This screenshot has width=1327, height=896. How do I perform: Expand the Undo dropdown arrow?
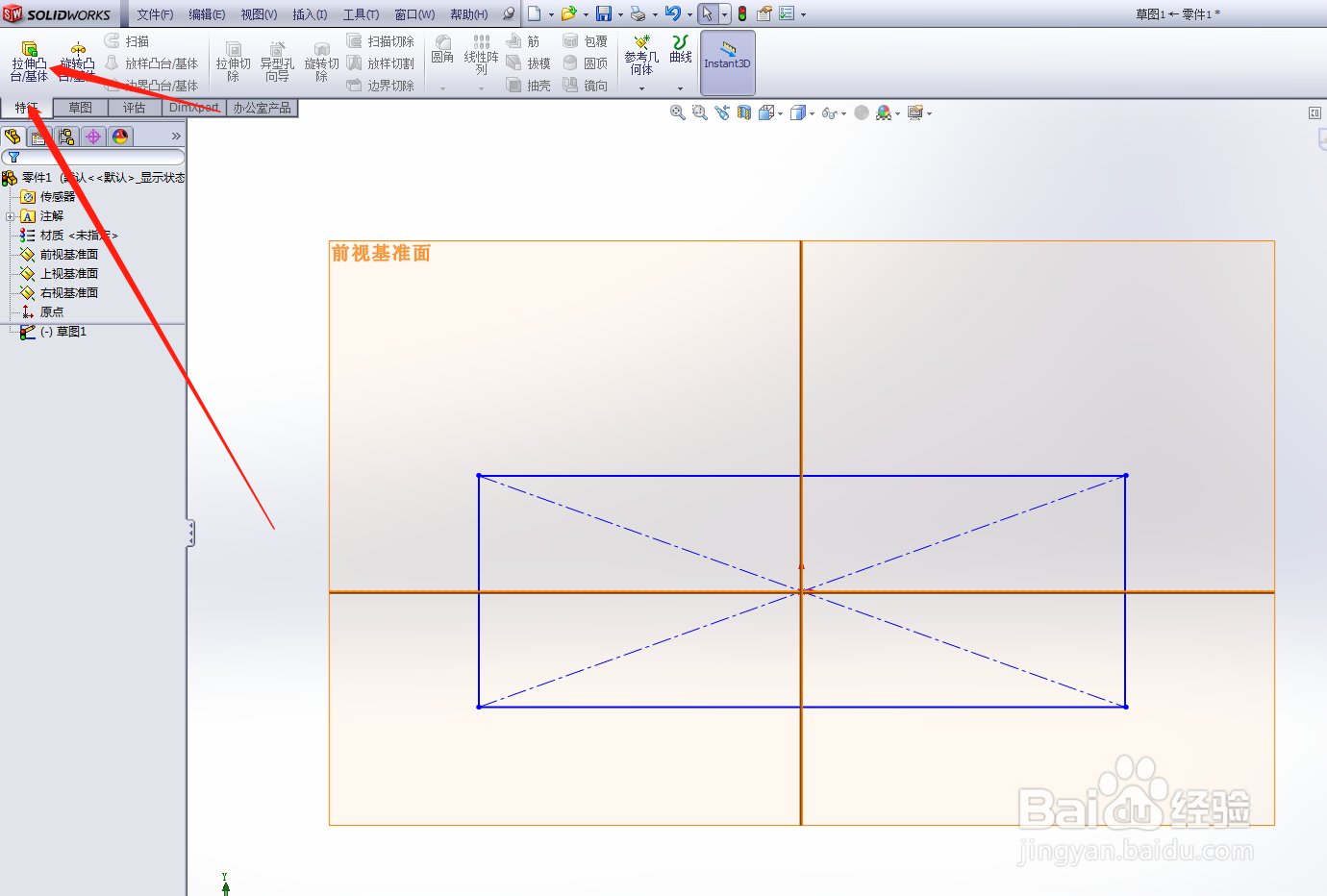pyautogui.click(x=689, y=14)
